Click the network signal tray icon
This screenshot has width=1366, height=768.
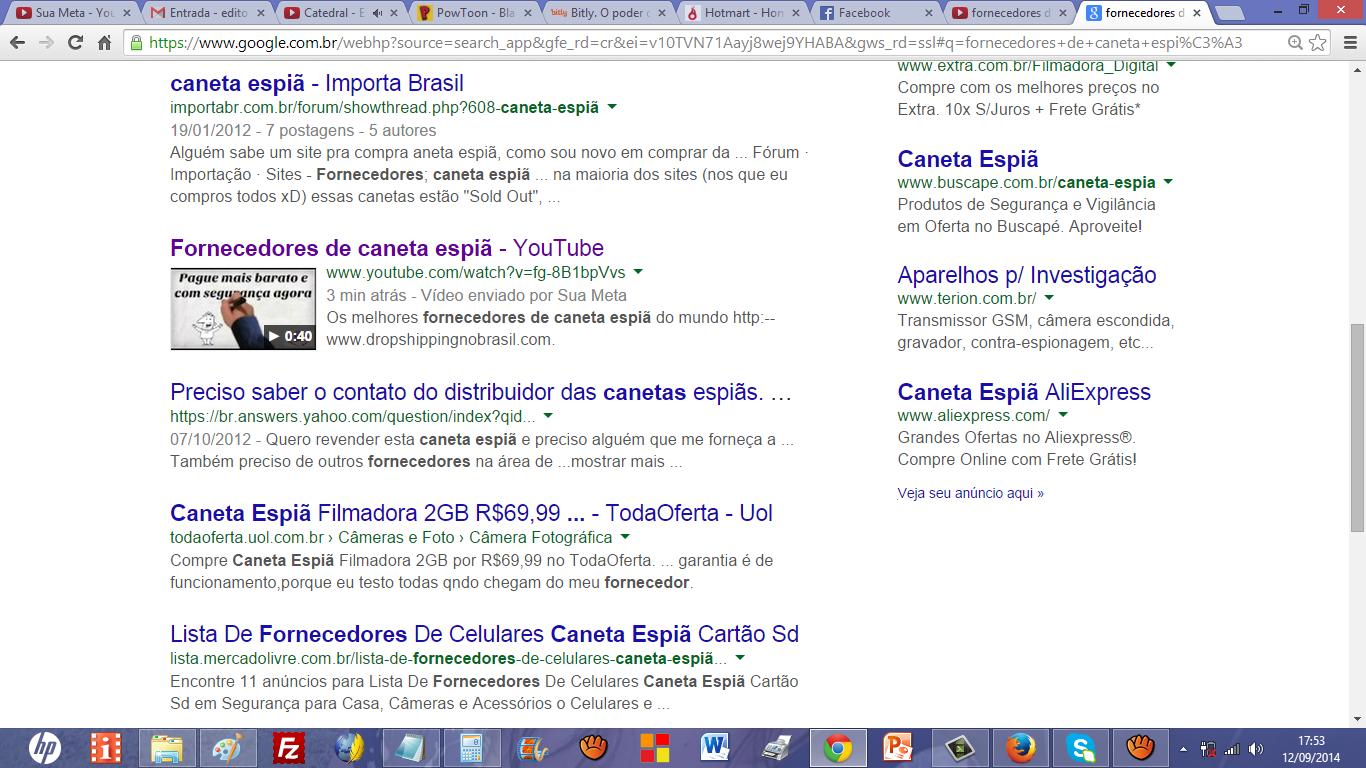coord(1233,748)
